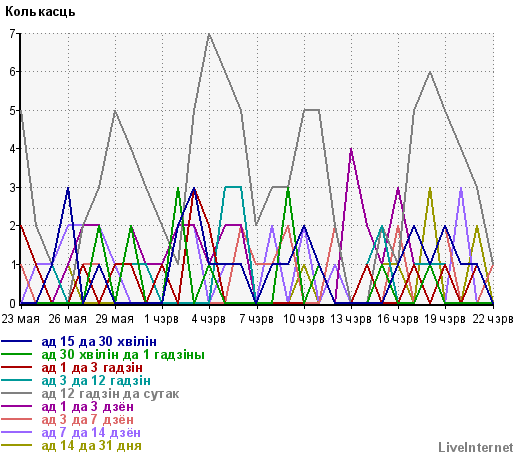
Task: Select legend label 'ад 1 да 3 гадзін'
Action: [92, 368]
